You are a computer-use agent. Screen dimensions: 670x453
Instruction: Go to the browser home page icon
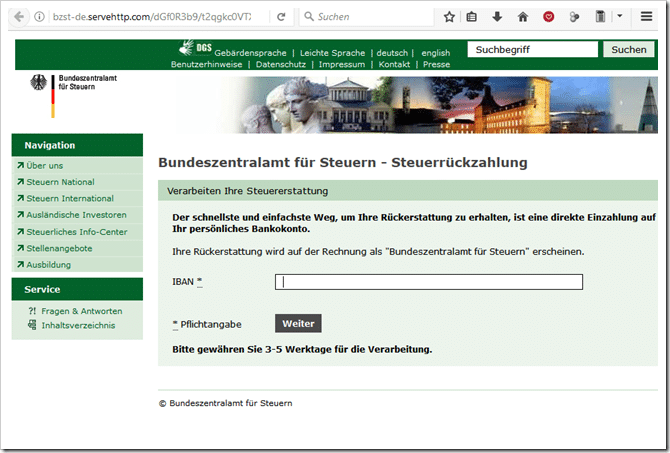point(523,17)
